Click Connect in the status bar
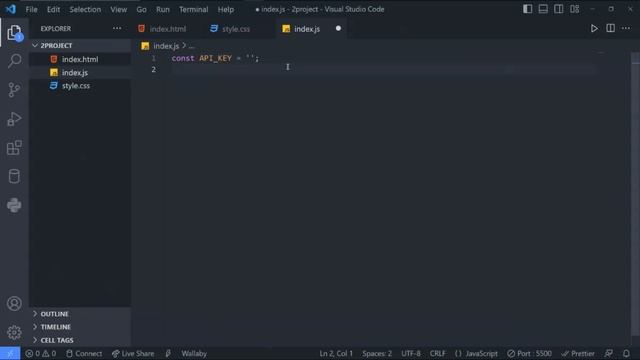This screenshot has height=360, width=640. point(84,353)
